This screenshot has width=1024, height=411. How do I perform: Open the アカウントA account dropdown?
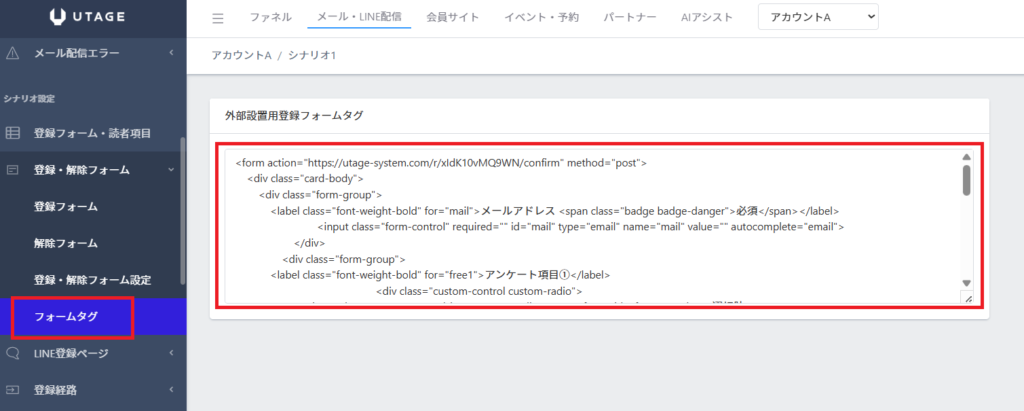[818, 17]
